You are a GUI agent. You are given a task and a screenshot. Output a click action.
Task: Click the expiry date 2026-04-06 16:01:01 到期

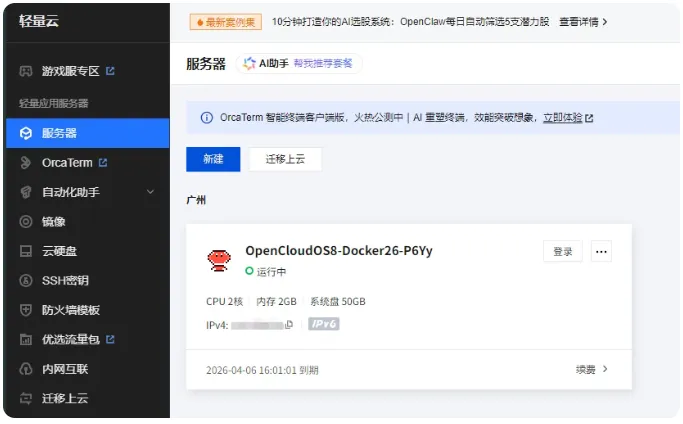coord(262,370)
